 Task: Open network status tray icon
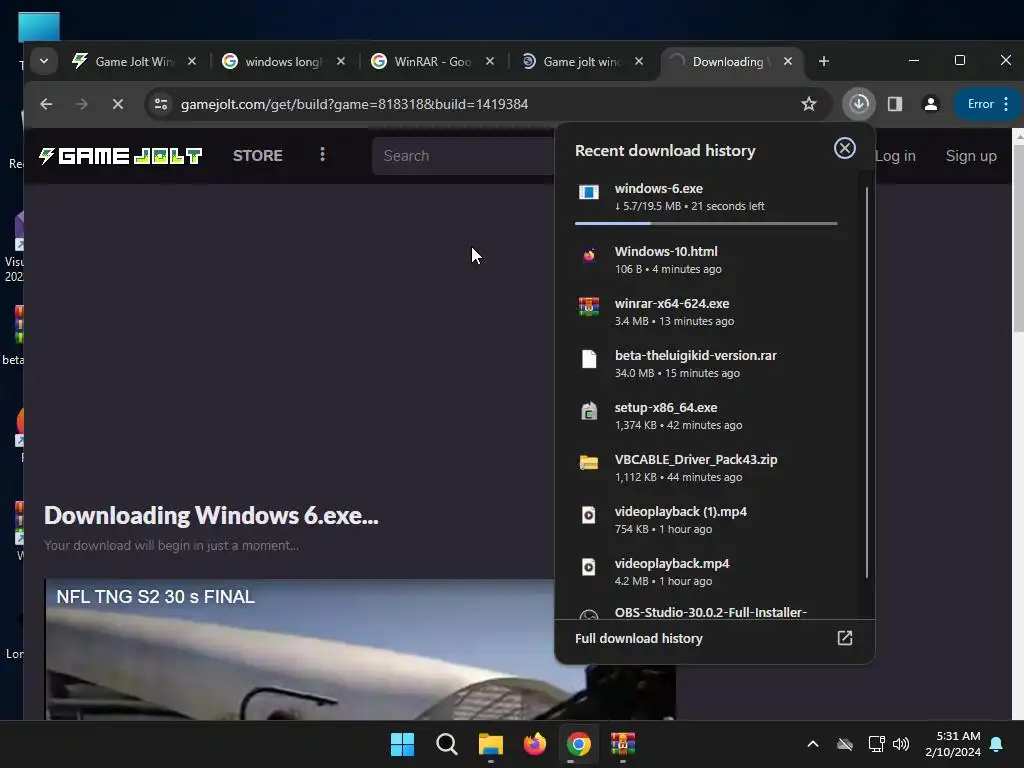(x=876, y=744)
